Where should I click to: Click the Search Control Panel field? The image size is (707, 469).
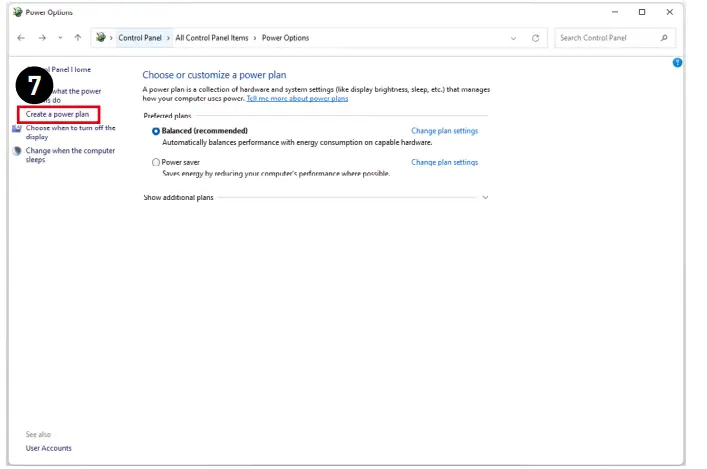click(x=605, y=38)
